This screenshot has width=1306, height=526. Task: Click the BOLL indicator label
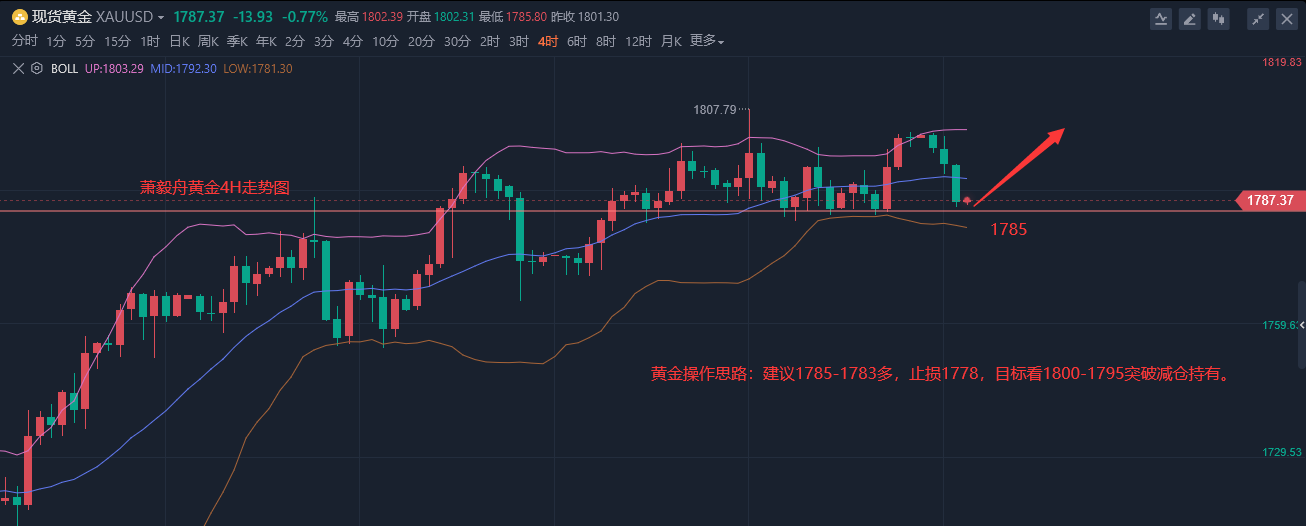pyautogui.click(x=64, y=69)
